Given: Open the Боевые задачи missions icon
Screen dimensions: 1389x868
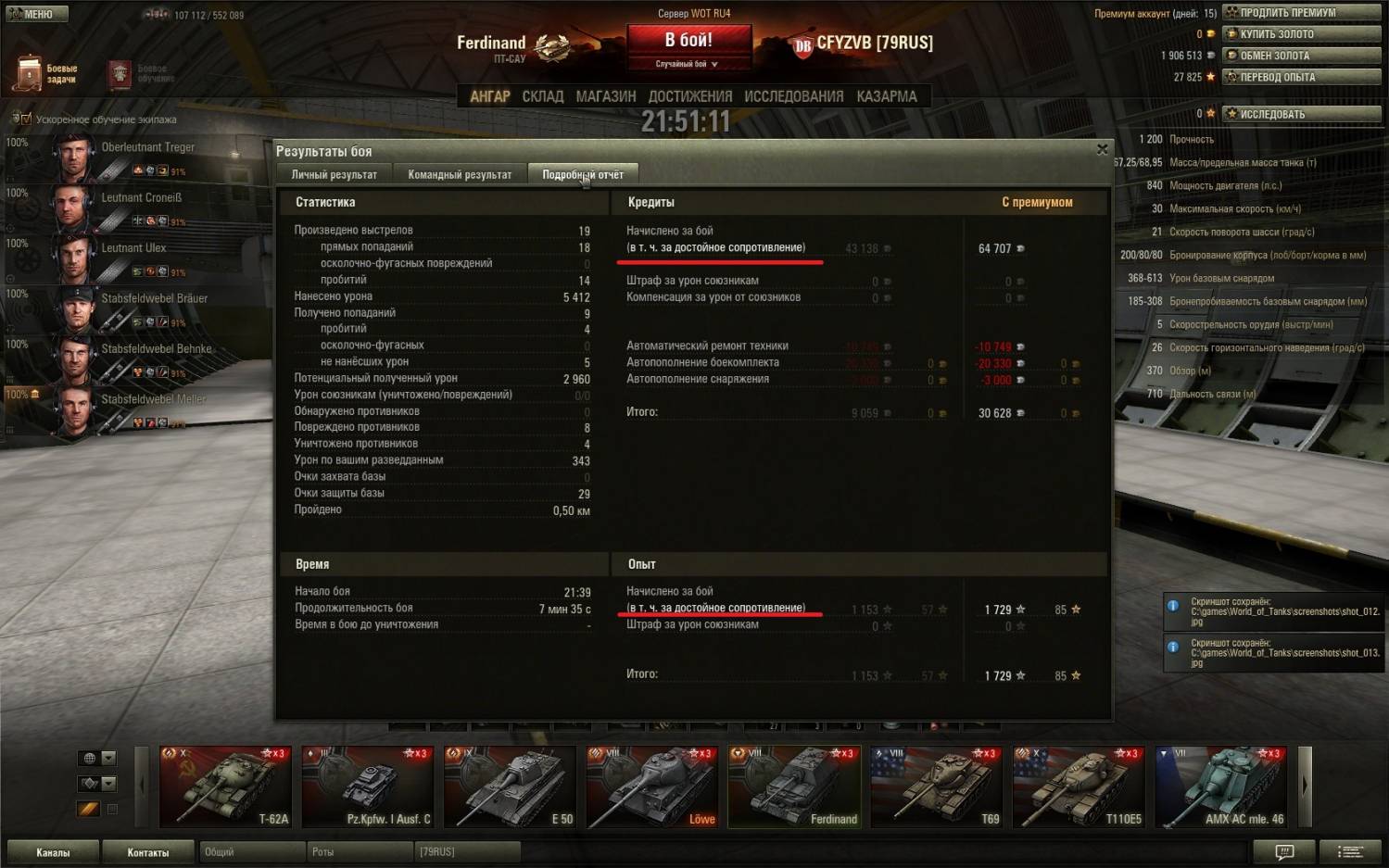Looking at the screenshot, I should 27,73.
